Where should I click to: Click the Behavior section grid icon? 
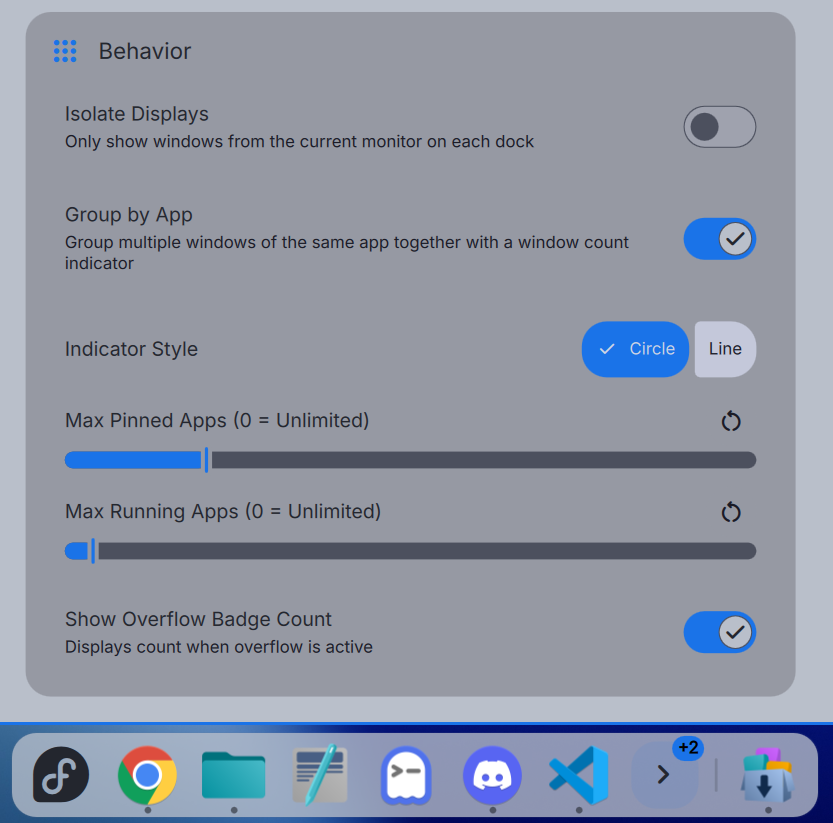click(65, 51)
